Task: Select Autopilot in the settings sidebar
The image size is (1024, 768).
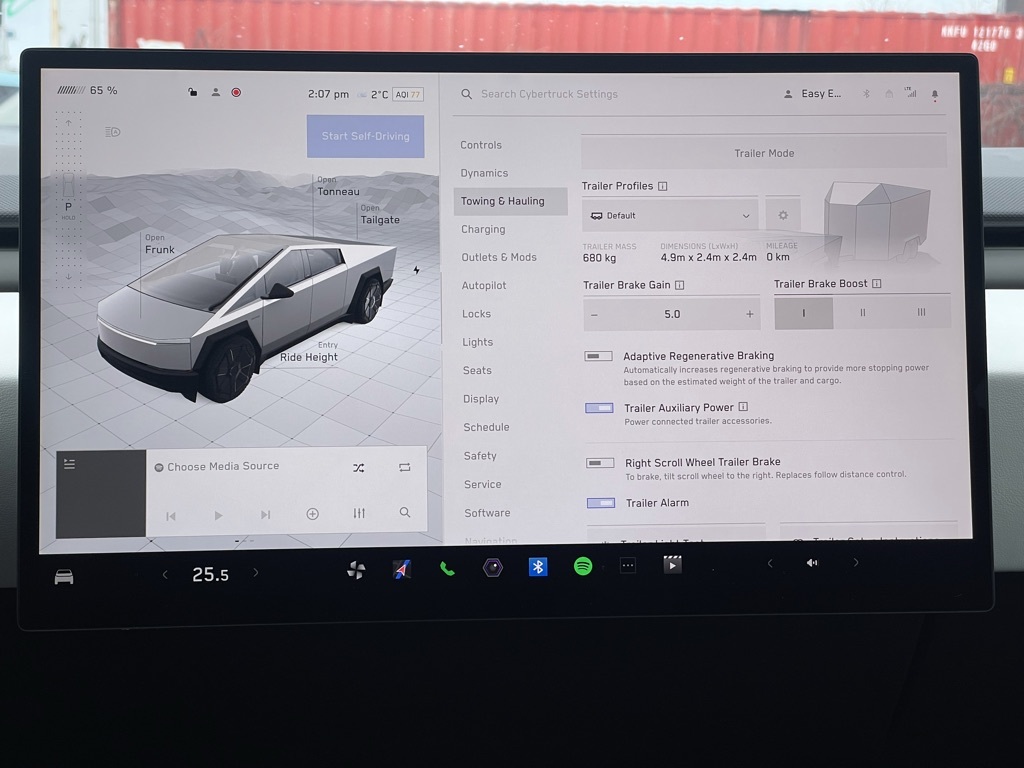Action: click(x=484, y=286)
